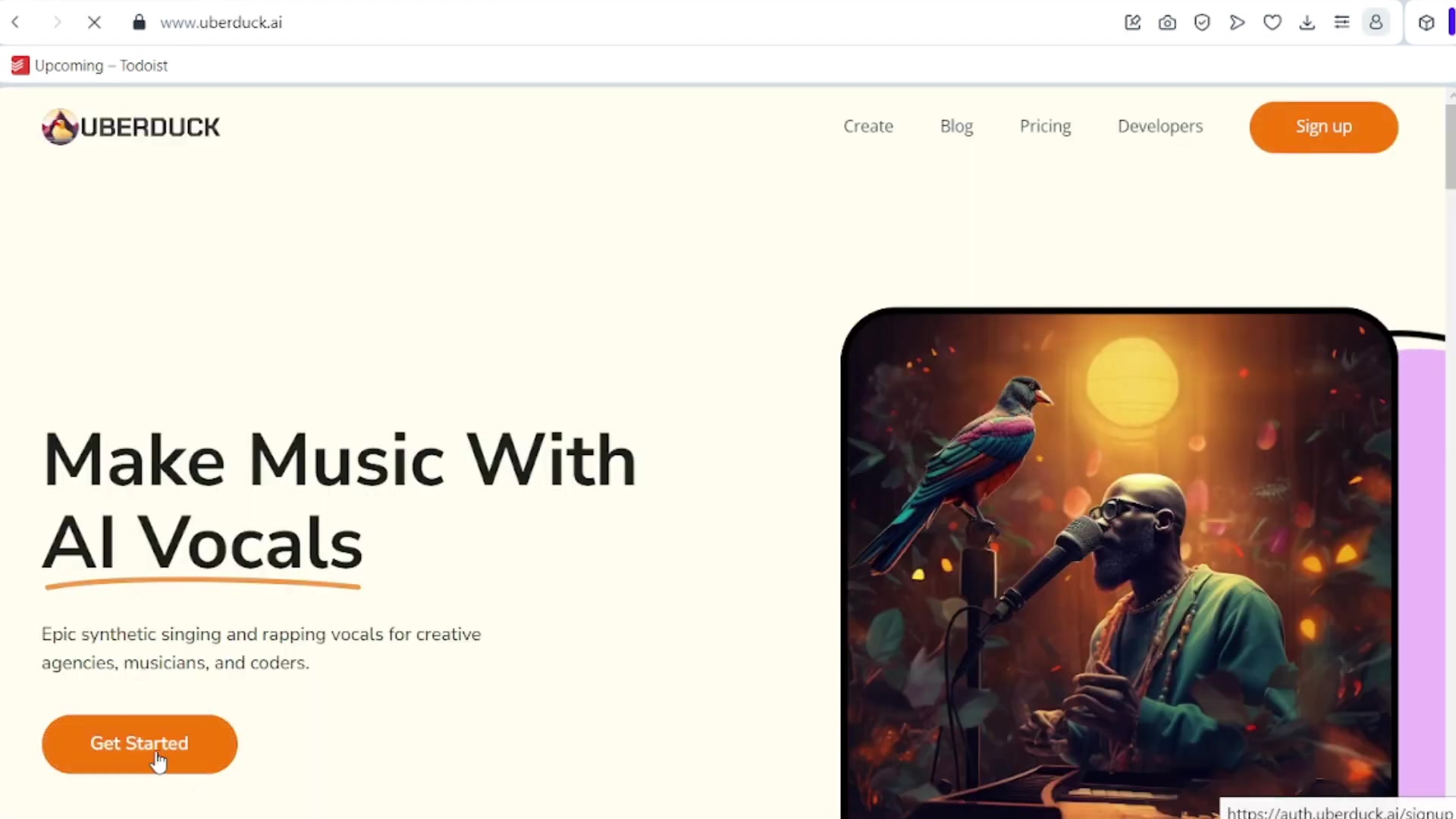Open the Developers navigation link
This screenshot has width=1456, height=819.
[x=1160, y=127]
